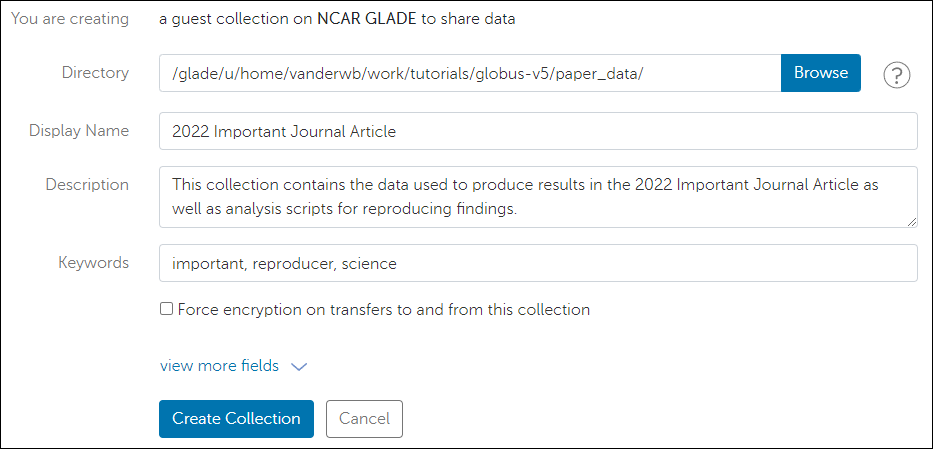Click the question mark help icon
The image size is (933, 449).
(897, 75)
